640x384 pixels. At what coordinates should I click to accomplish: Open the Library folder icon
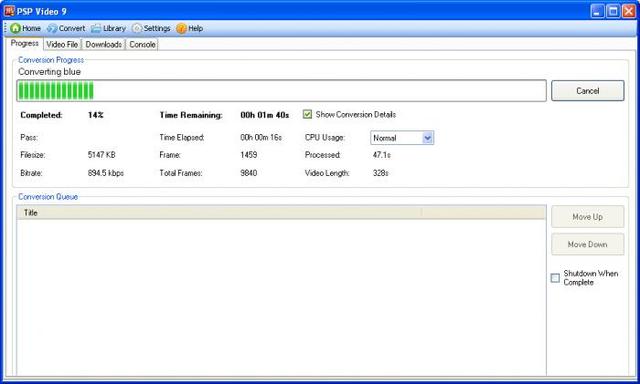coord(96,28)
